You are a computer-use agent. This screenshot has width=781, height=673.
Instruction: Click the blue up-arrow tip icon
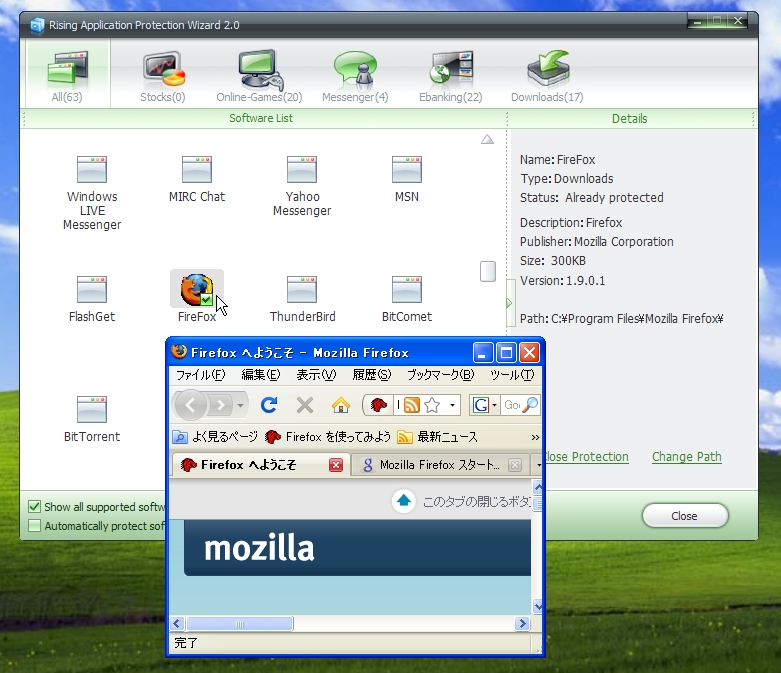coord(403,501)
